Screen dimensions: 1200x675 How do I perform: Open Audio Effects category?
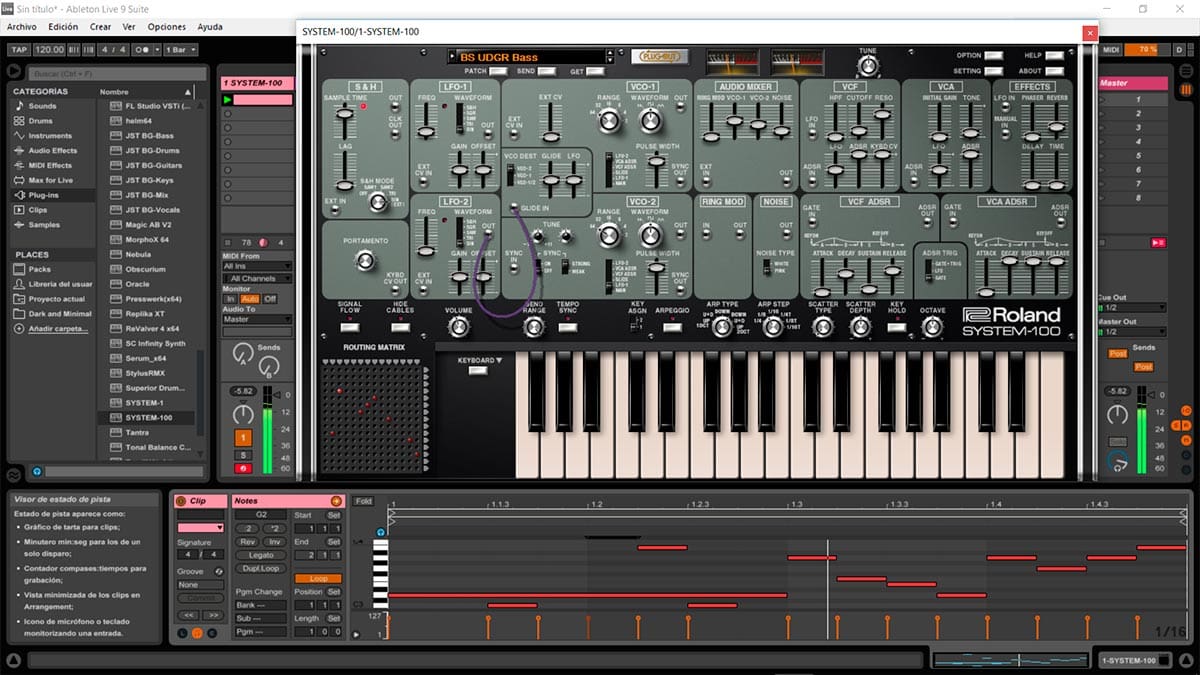[x=52, y=151]
